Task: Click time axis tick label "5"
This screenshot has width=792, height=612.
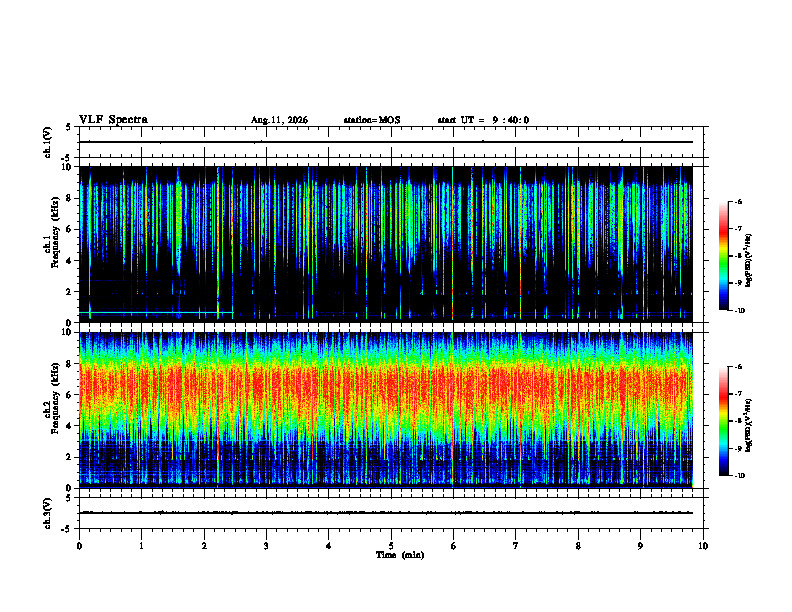Action: point(391,546)
